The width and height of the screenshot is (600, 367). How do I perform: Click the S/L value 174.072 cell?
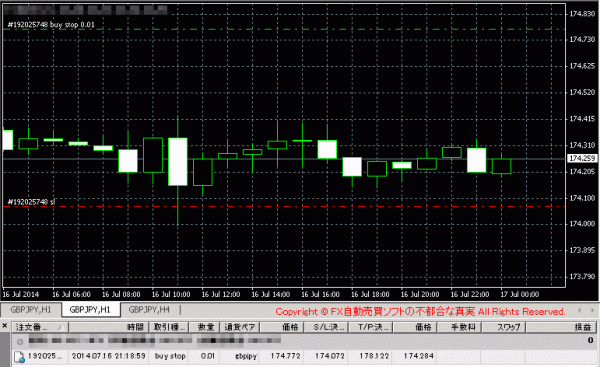tap(330, 356)
